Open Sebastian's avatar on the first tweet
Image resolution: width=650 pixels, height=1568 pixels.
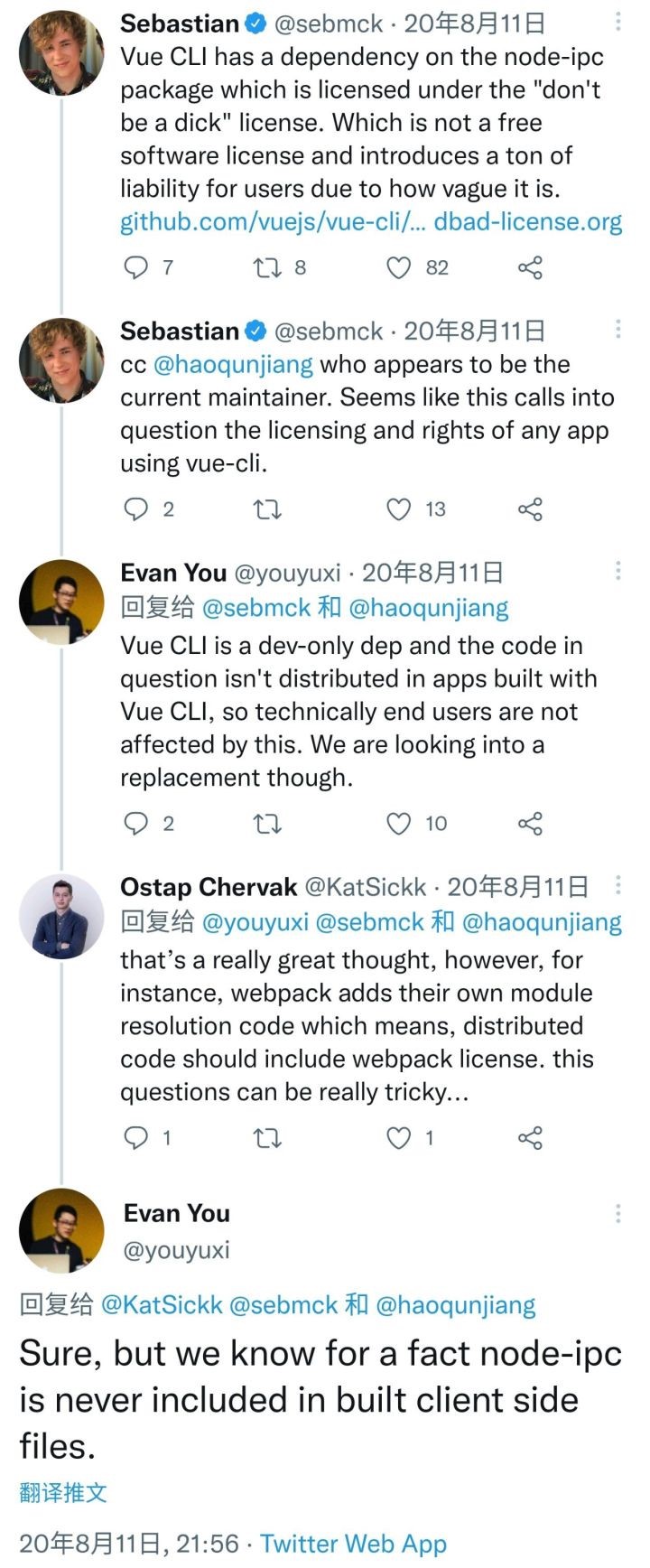(61, 53)
